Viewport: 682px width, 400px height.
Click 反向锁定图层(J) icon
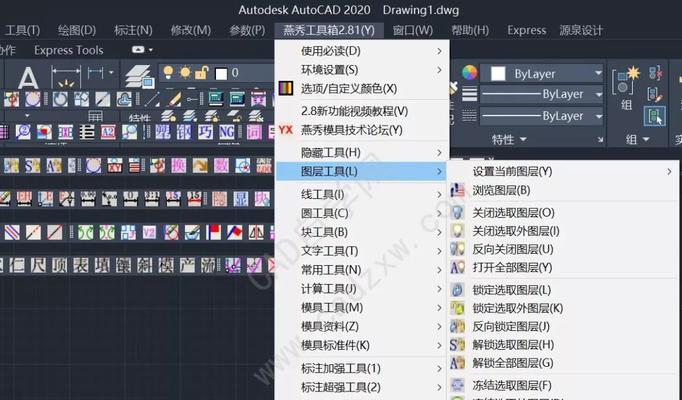pyautogui.click(x=457, y=326)
